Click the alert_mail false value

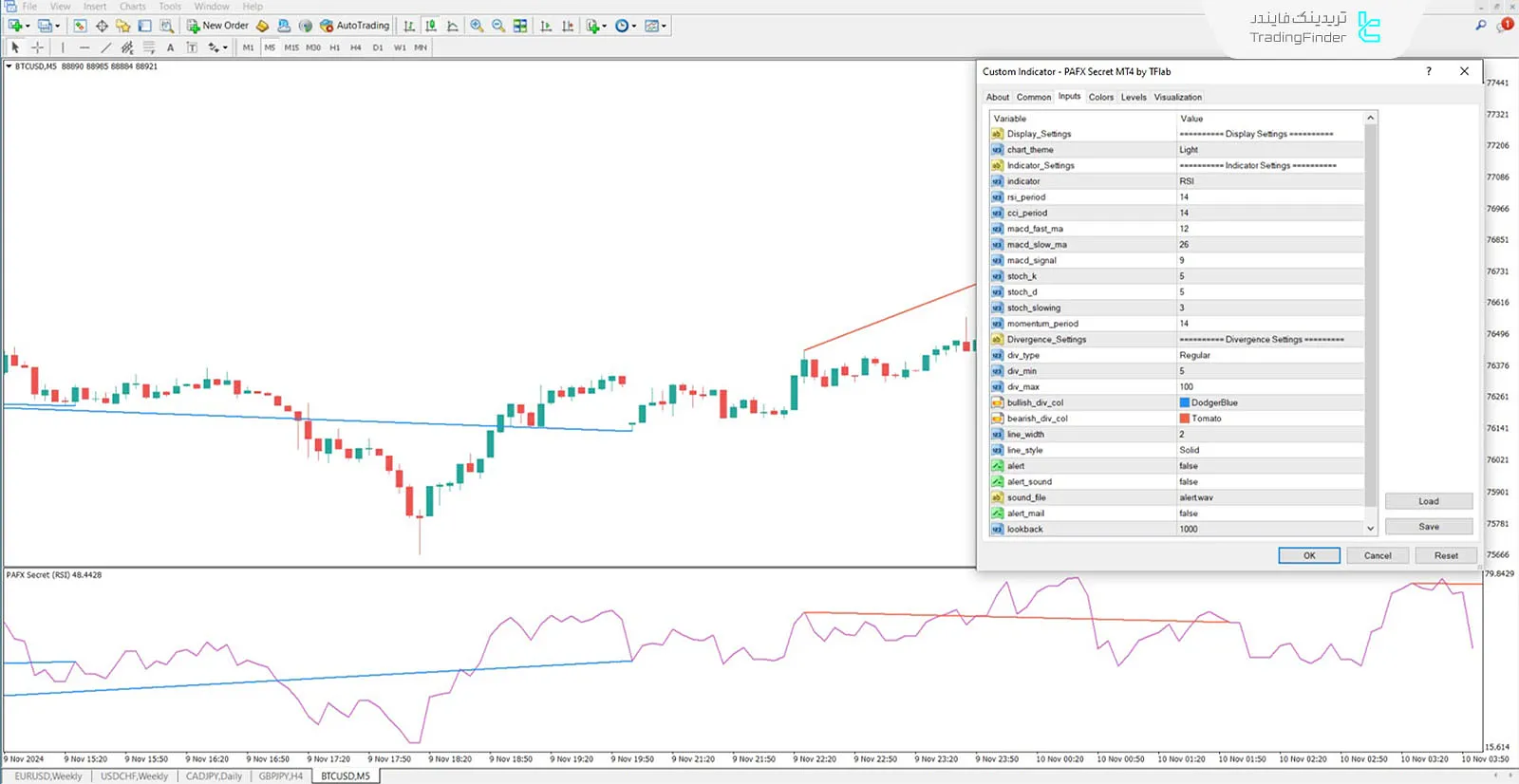[x=1189, y=513]
